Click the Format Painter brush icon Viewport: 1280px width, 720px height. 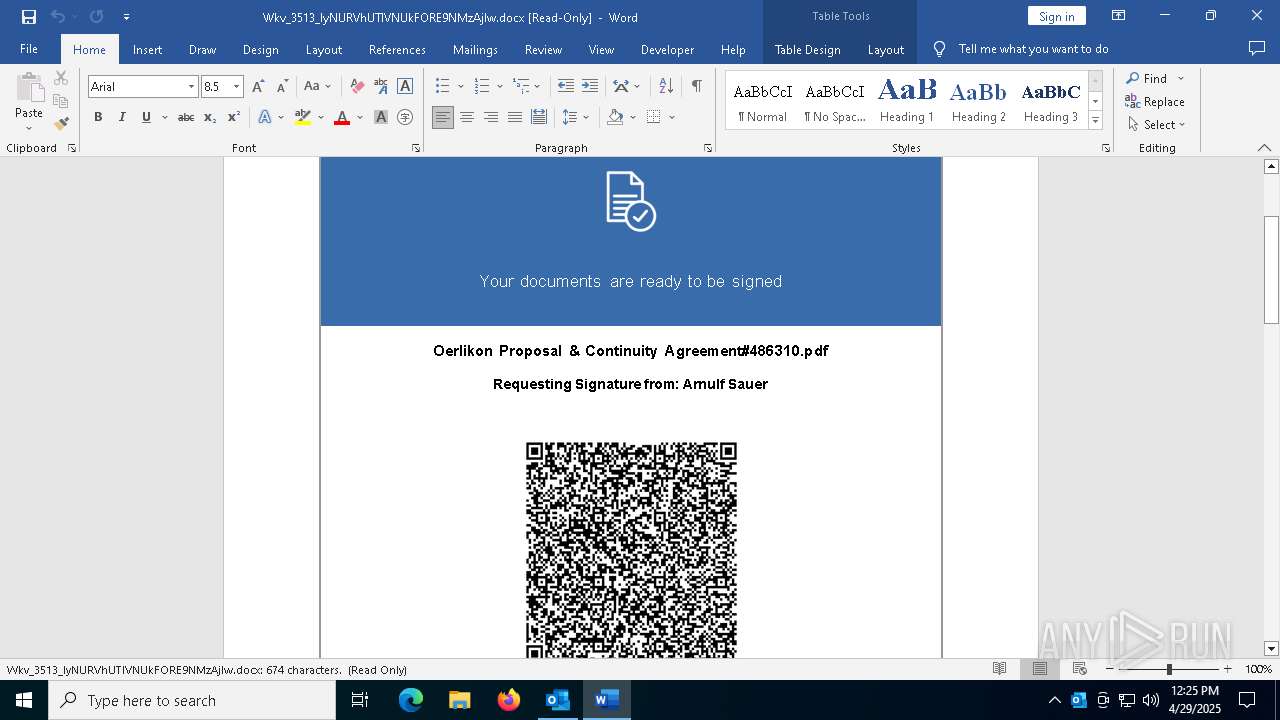pyautogui.click(x=61, y=124)
